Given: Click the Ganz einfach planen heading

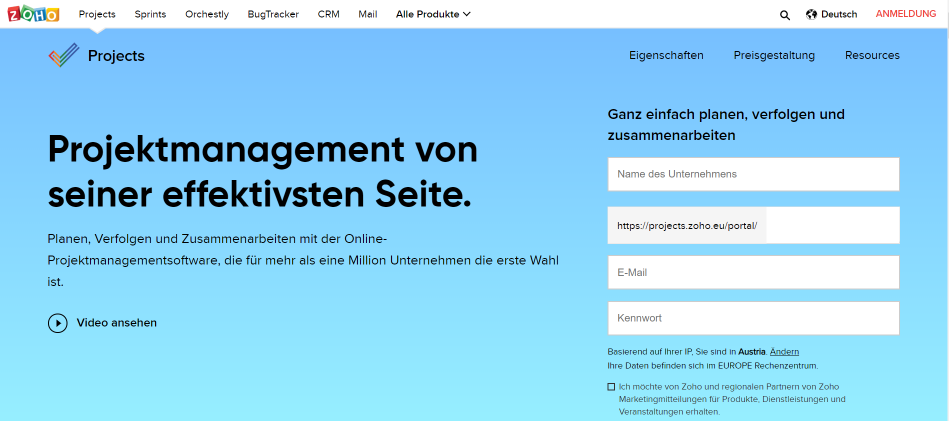Looking at the screenshot, I should coord(726,125).
